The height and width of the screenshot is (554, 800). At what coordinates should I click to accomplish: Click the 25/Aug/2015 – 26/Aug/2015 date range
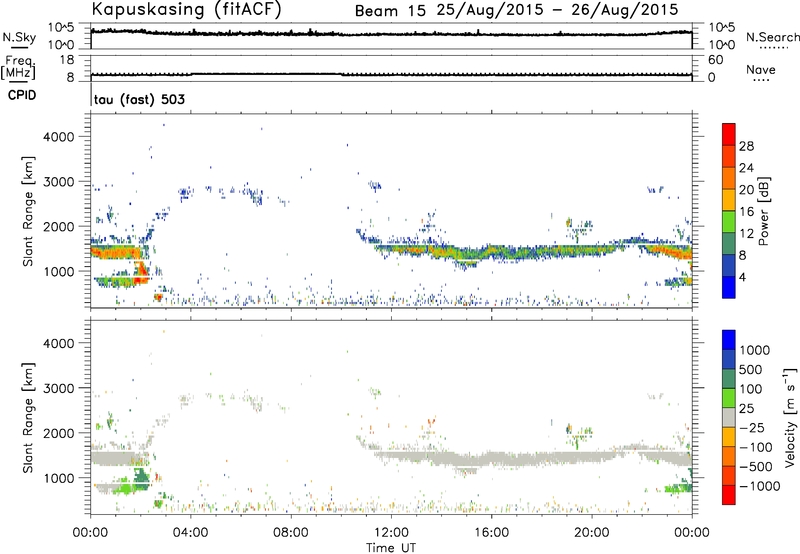tap(558, 10)
